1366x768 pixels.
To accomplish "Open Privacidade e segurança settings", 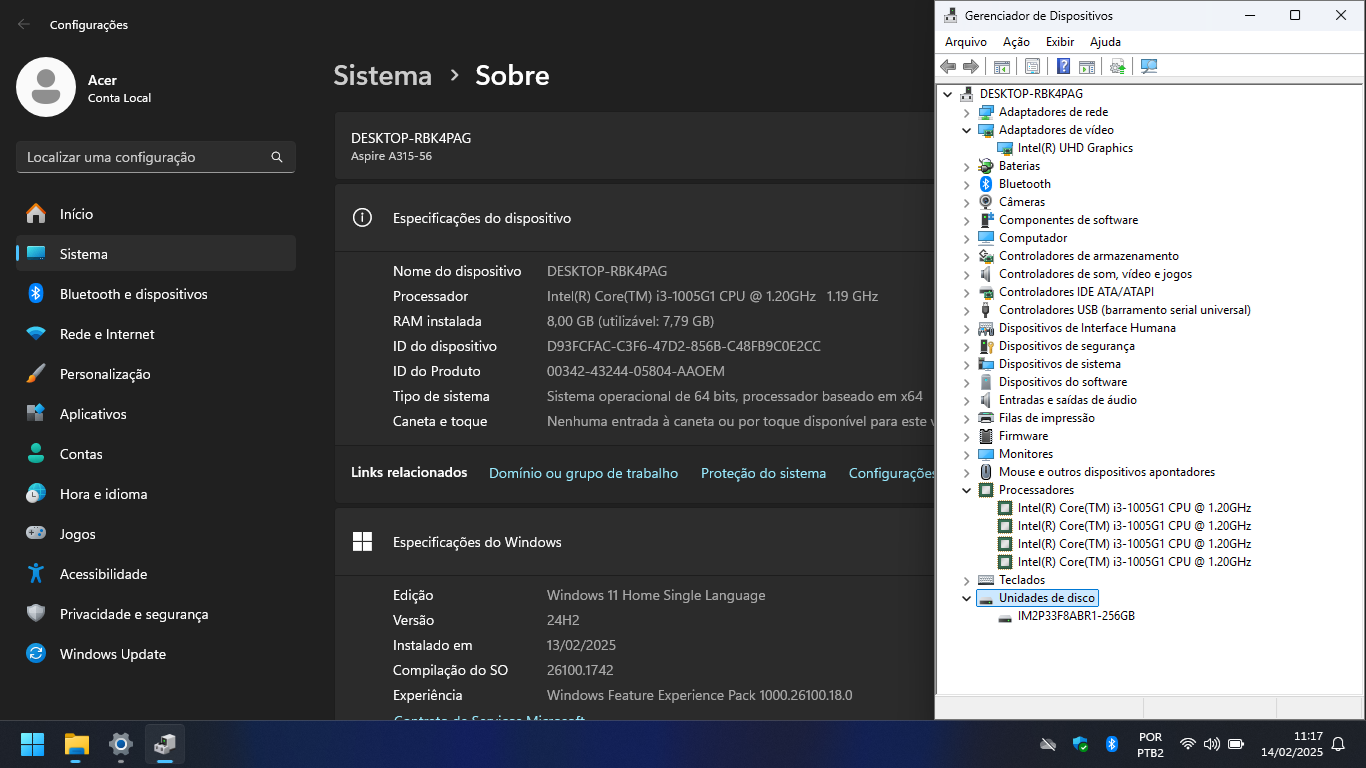I will coord(155,614).
